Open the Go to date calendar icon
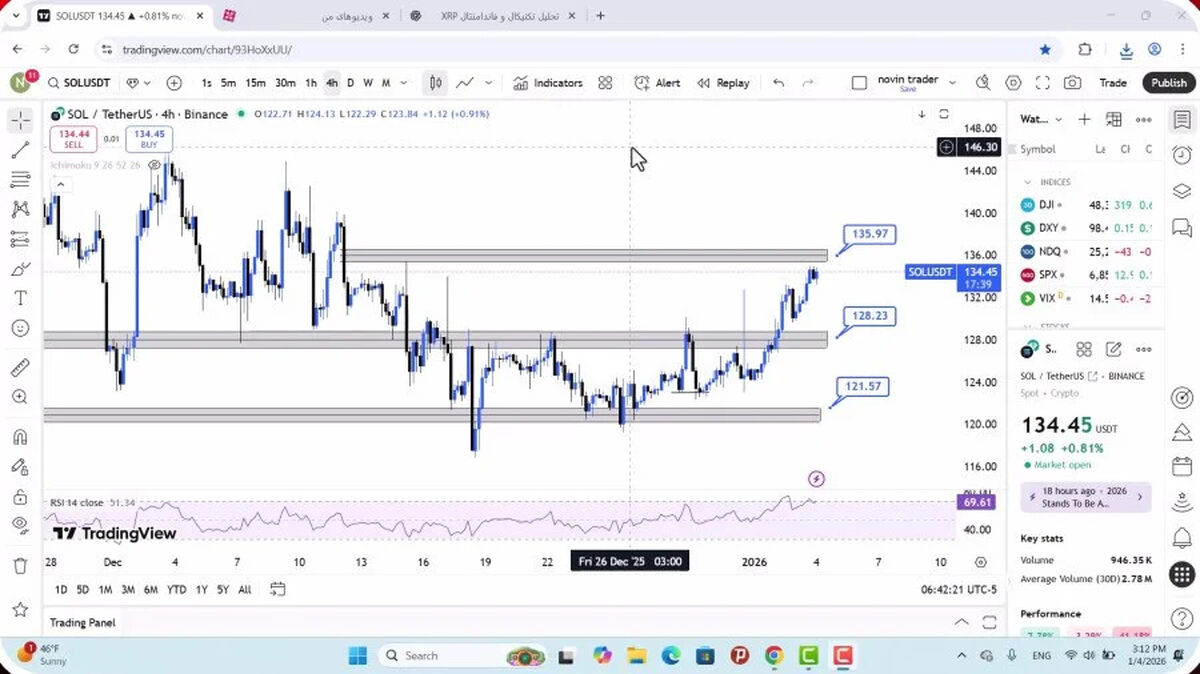Viewport: 1200px width, 674px height. coord(278,589)
